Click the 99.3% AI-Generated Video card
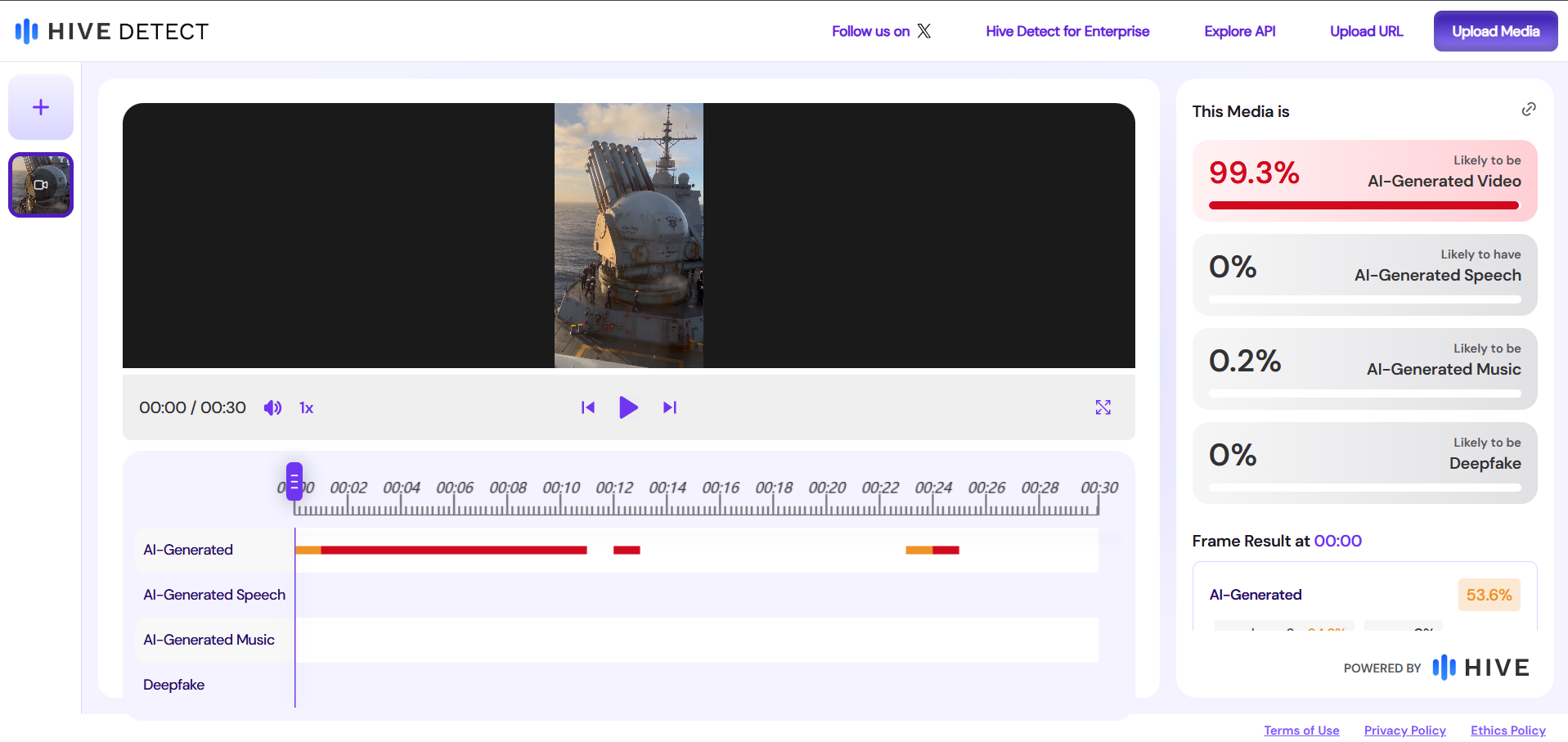Screen dimensions: 1568x742 coord(1364,181)
